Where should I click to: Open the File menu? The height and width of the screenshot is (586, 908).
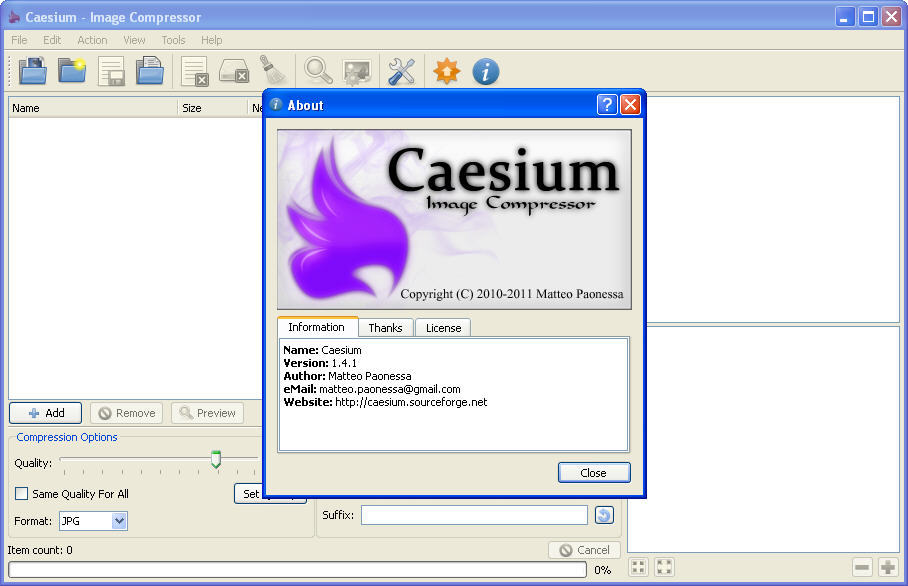[x=18, y=40]
